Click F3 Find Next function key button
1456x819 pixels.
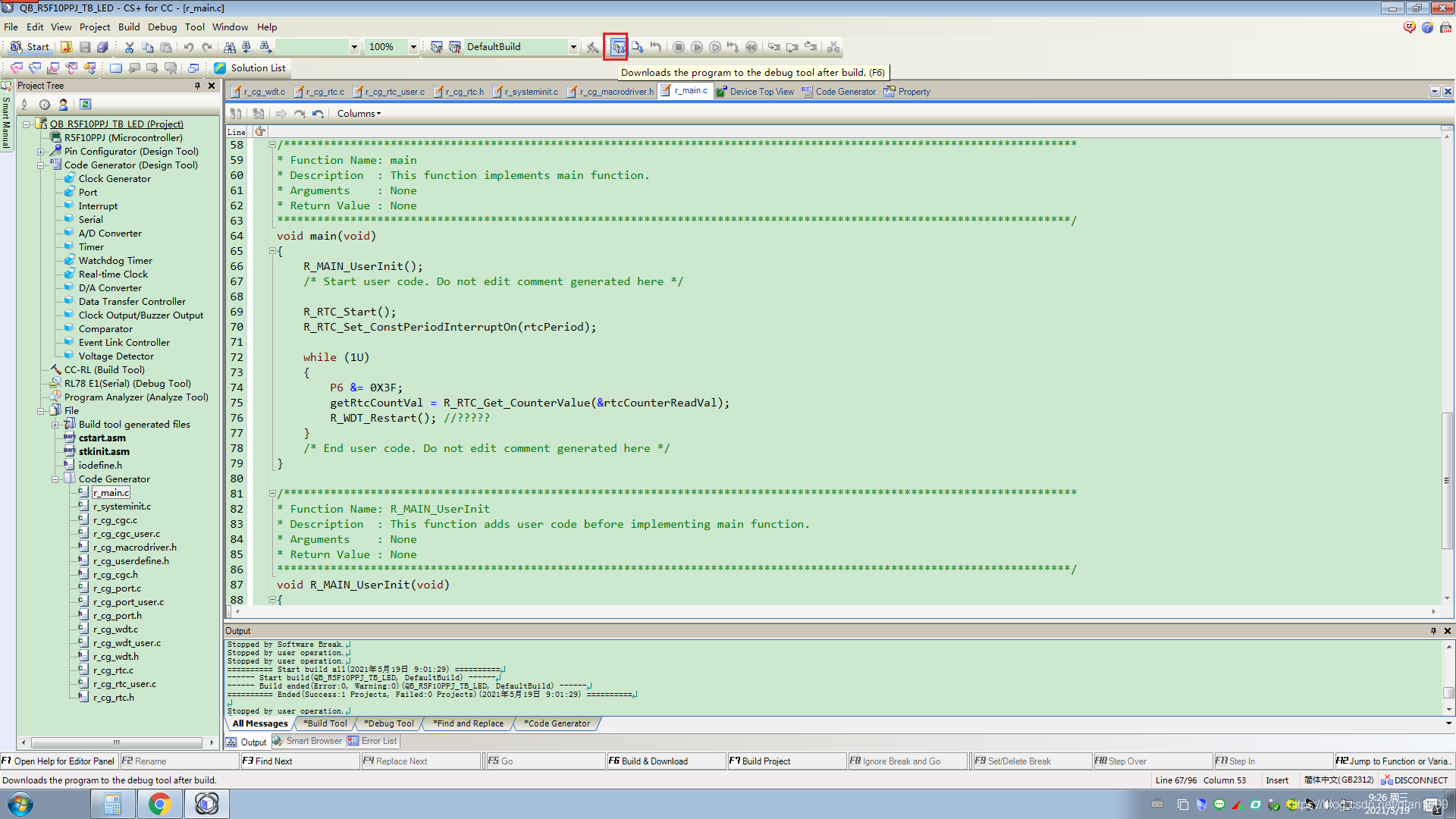click(x=300, y=761)
